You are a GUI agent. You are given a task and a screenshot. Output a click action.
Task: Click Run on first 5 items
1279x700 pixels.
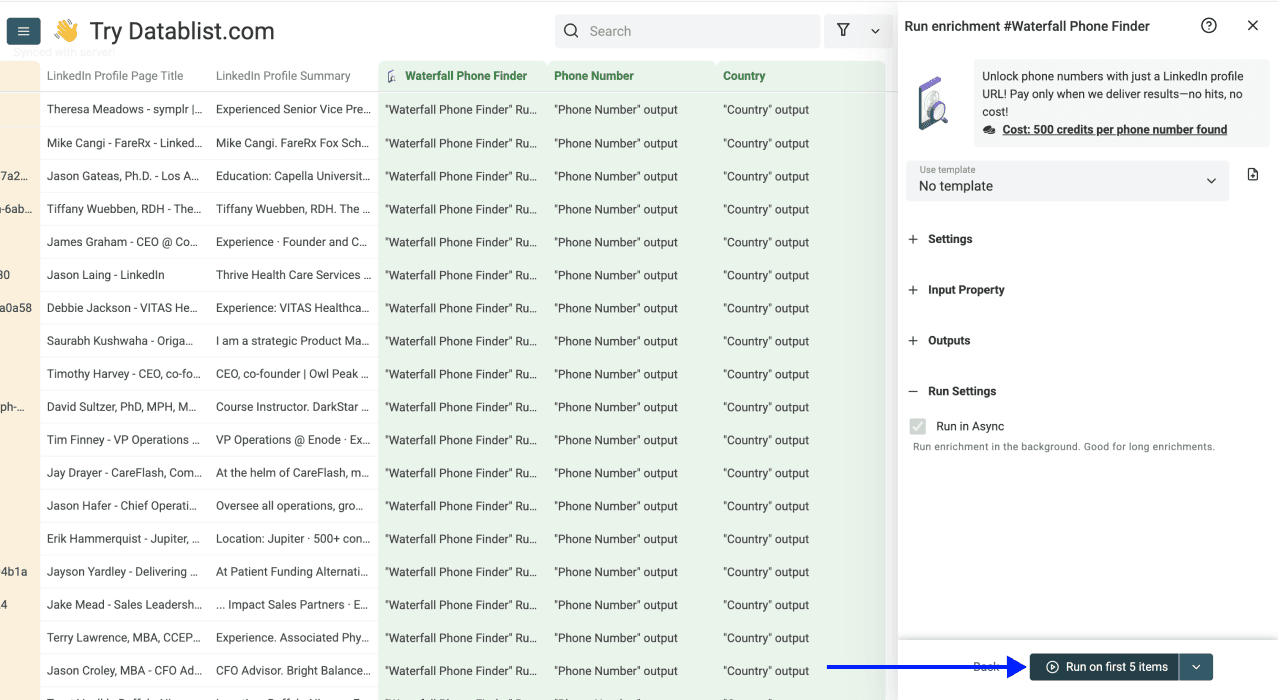tap(1105, 667)
